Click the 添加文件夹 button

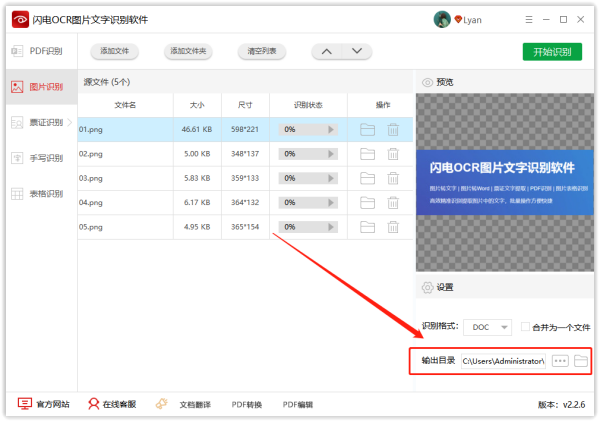pyautogui.click(x=188, y=52)
